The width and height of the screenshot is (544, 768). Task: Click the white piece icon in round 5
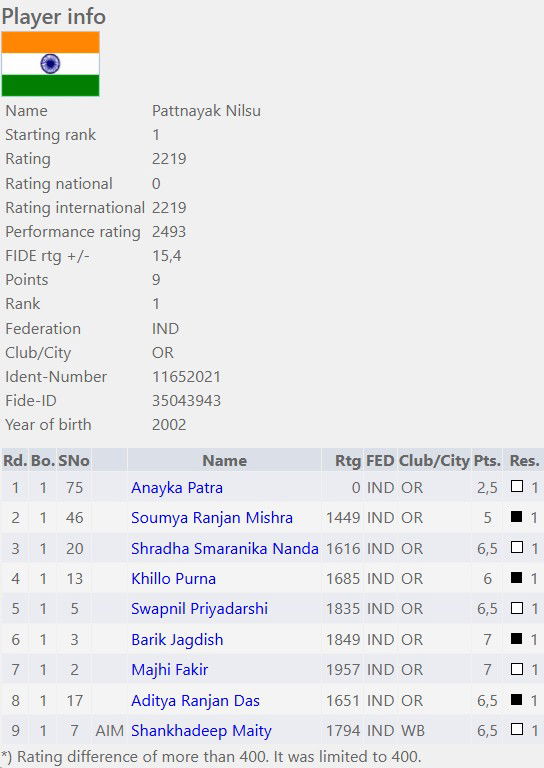coord(517,608)
